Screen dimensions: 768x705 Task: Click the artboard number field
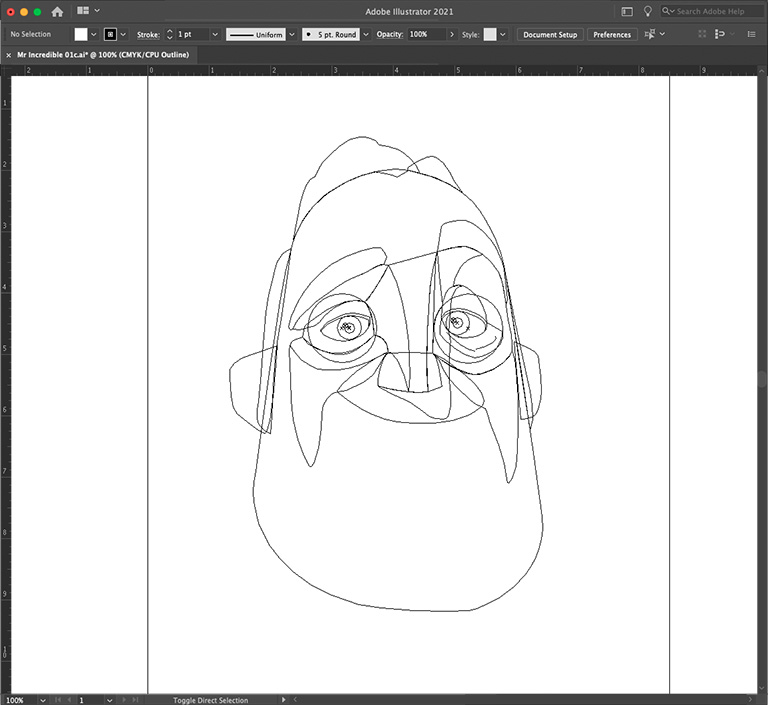pos(91,700)
